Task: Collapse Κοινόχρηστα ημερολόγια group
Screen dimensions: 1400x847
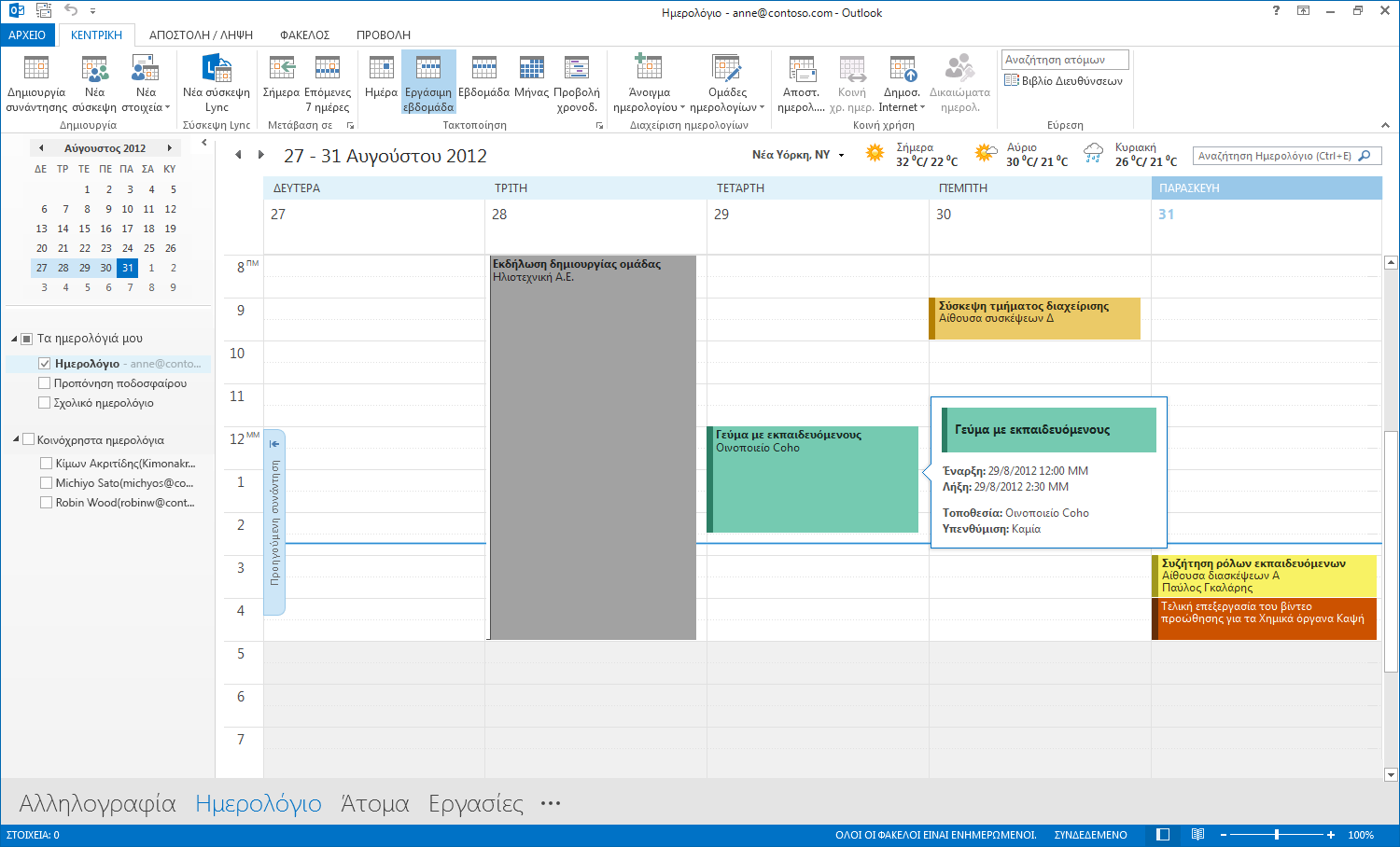Action: [16, 439]
